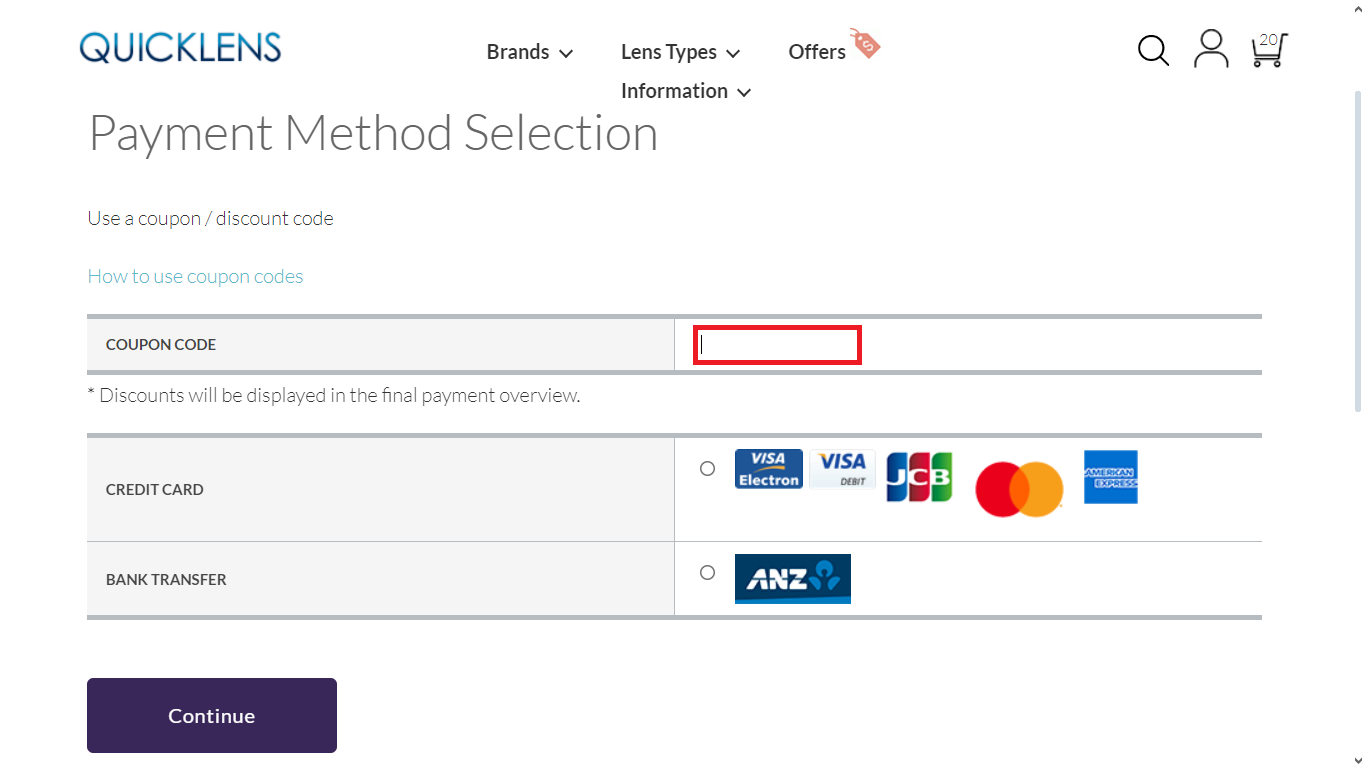Click the JCB card logo

click(919, 477)
